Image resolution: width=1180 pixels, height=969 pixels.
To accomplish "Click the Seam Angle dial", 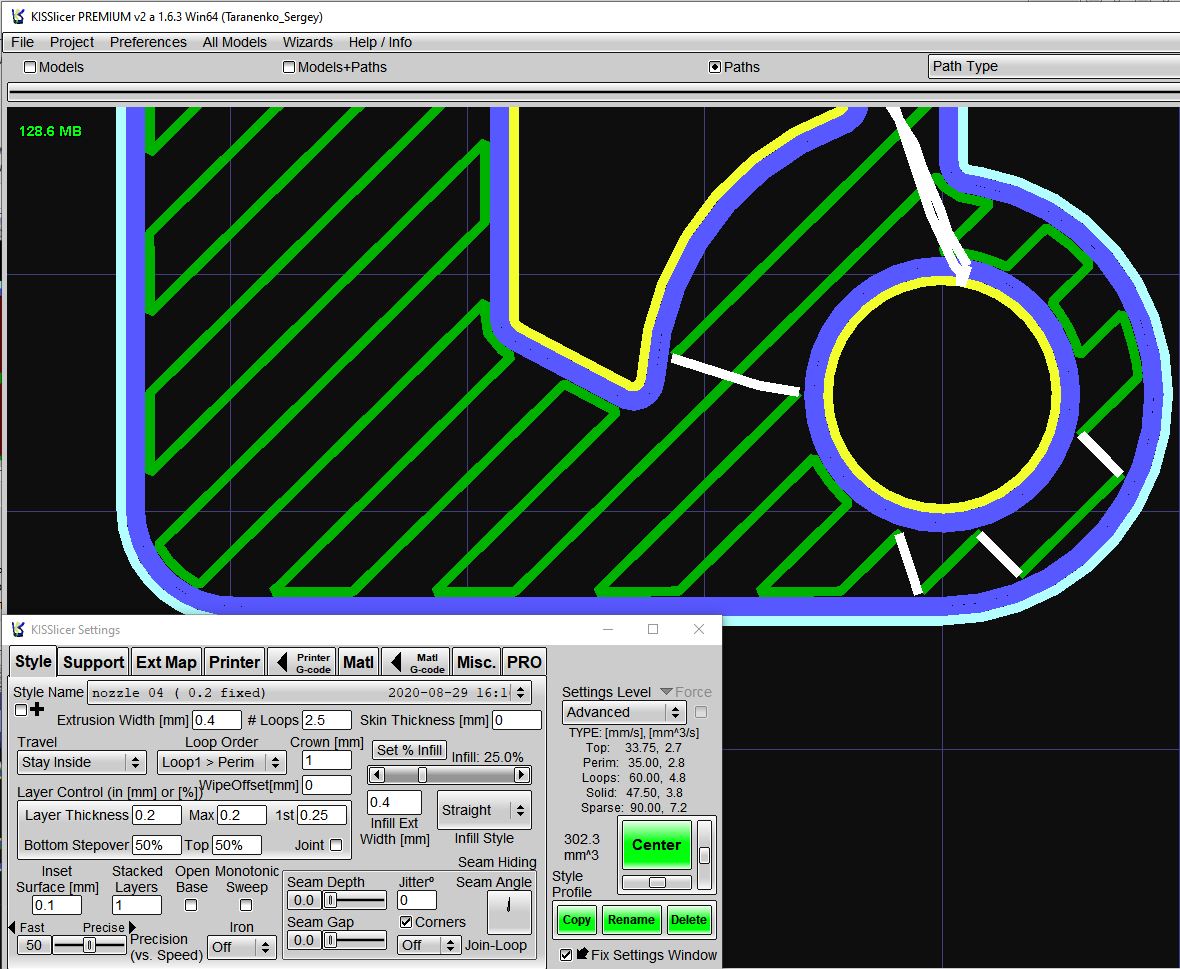I will [x=510, y=912].
